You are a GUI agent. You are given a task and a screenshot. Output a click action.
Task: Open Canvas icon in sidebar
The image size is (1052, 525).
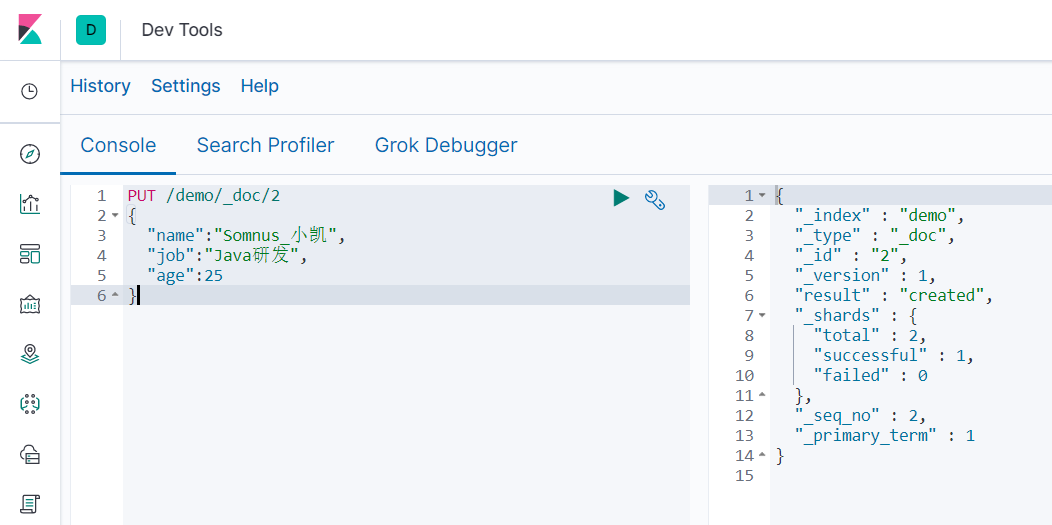tap(30, 304)
